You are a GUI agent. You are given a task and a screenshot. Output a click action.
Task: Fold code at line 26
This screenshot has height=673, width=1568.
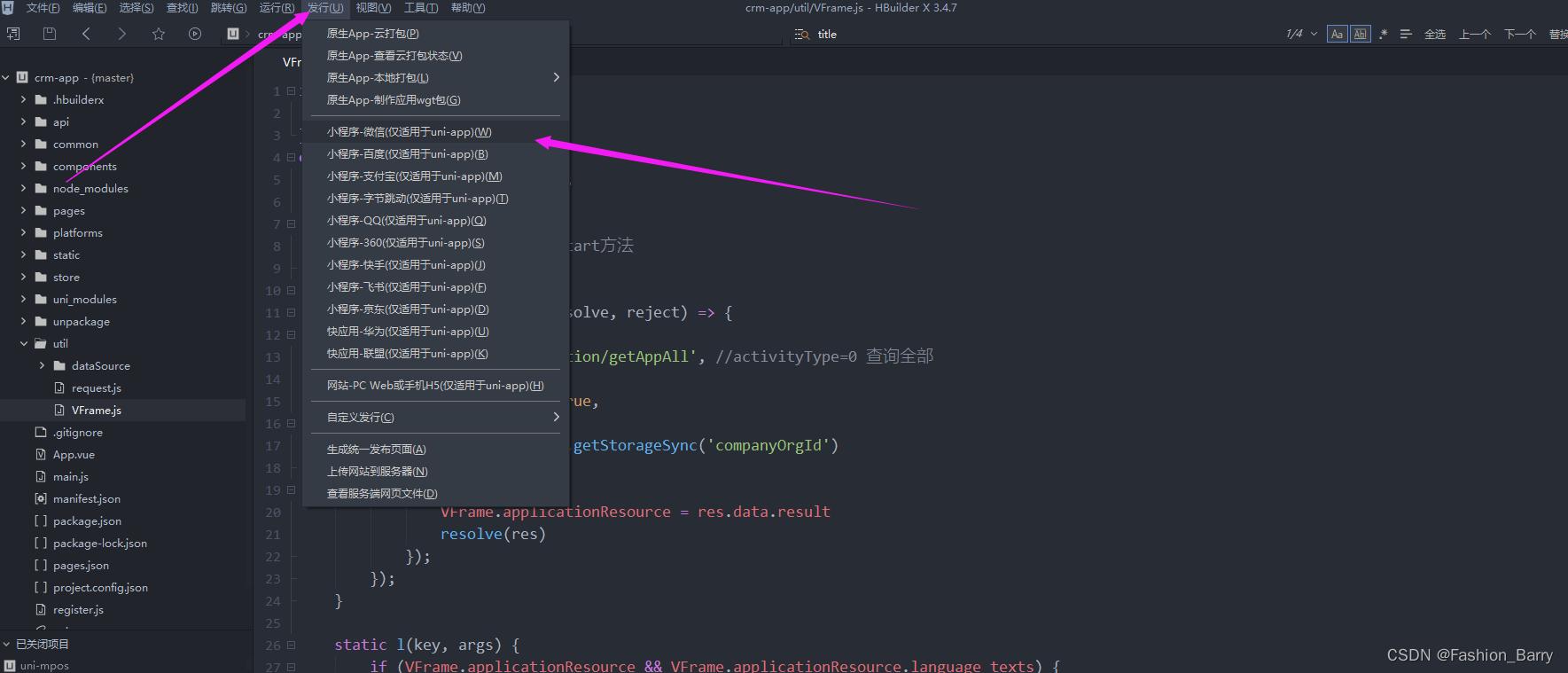coord(291,646)
